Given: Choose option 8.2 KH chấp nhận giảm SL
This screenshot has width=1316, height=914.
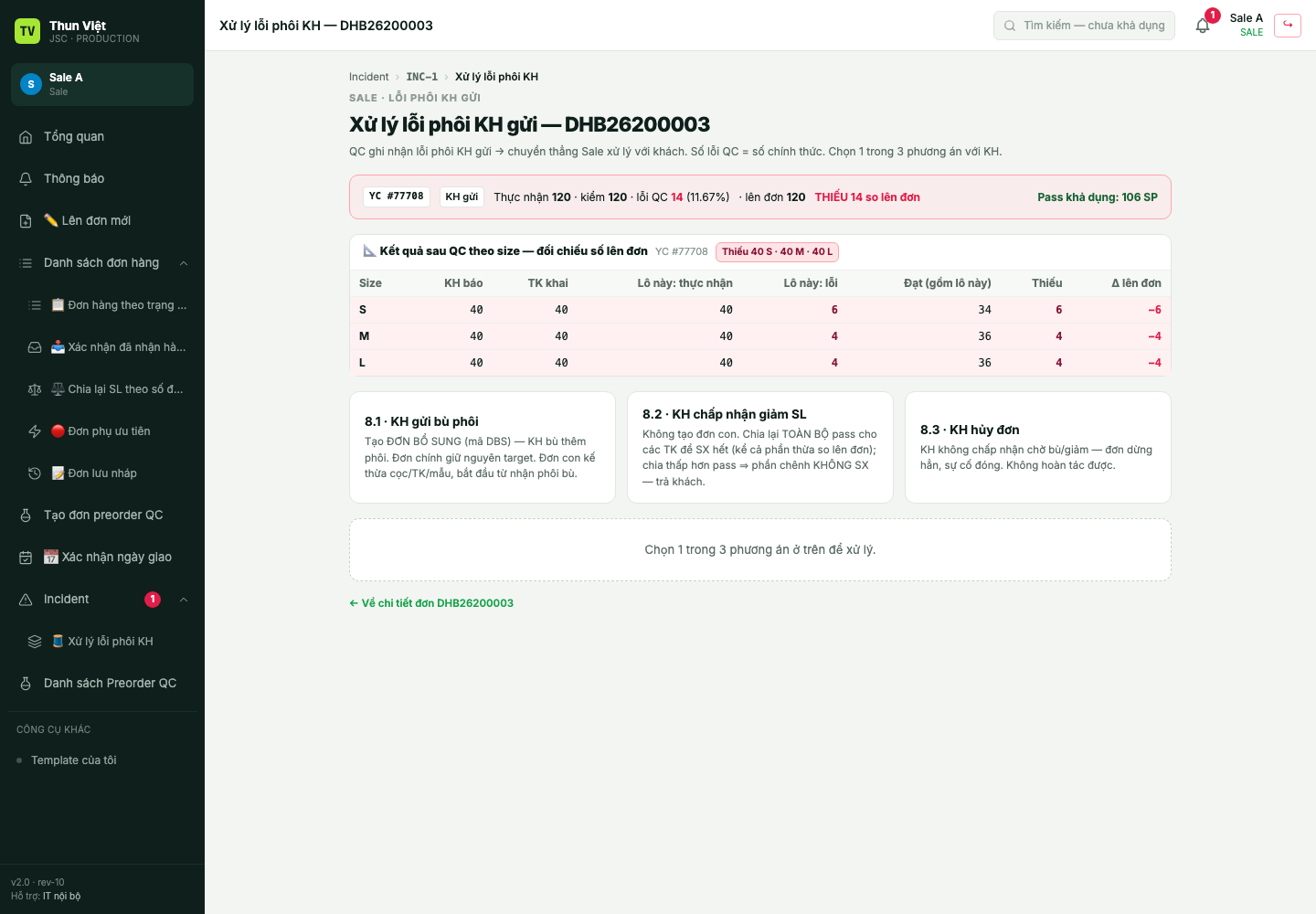Looking at the screenshot, I should click(760, 447).
